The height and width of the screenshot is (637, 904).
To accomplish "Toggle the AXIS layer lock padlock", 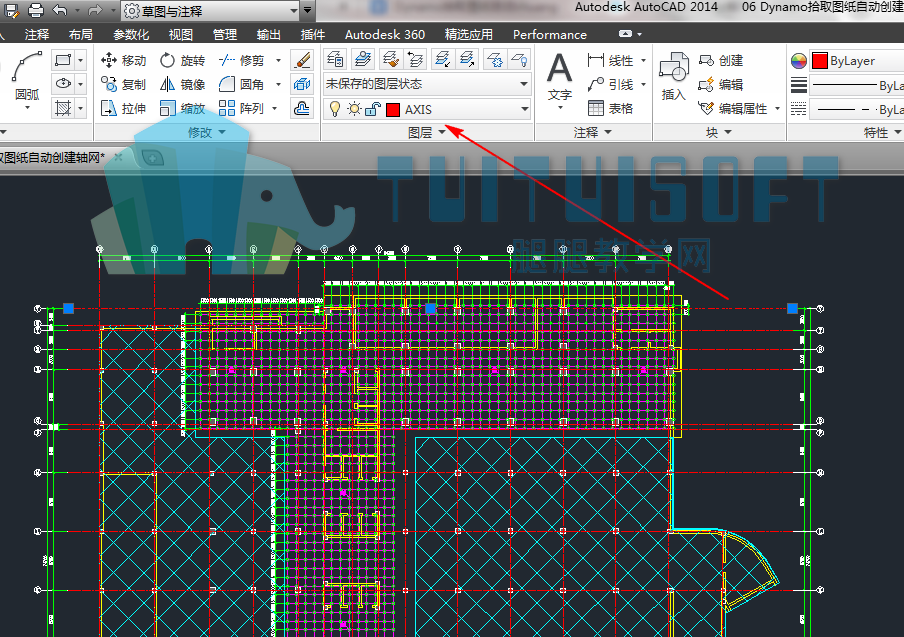I will pos(373,109).
